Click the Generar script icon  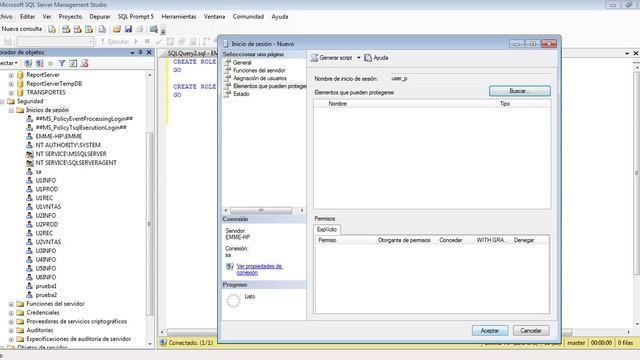[x=314, y=58]
